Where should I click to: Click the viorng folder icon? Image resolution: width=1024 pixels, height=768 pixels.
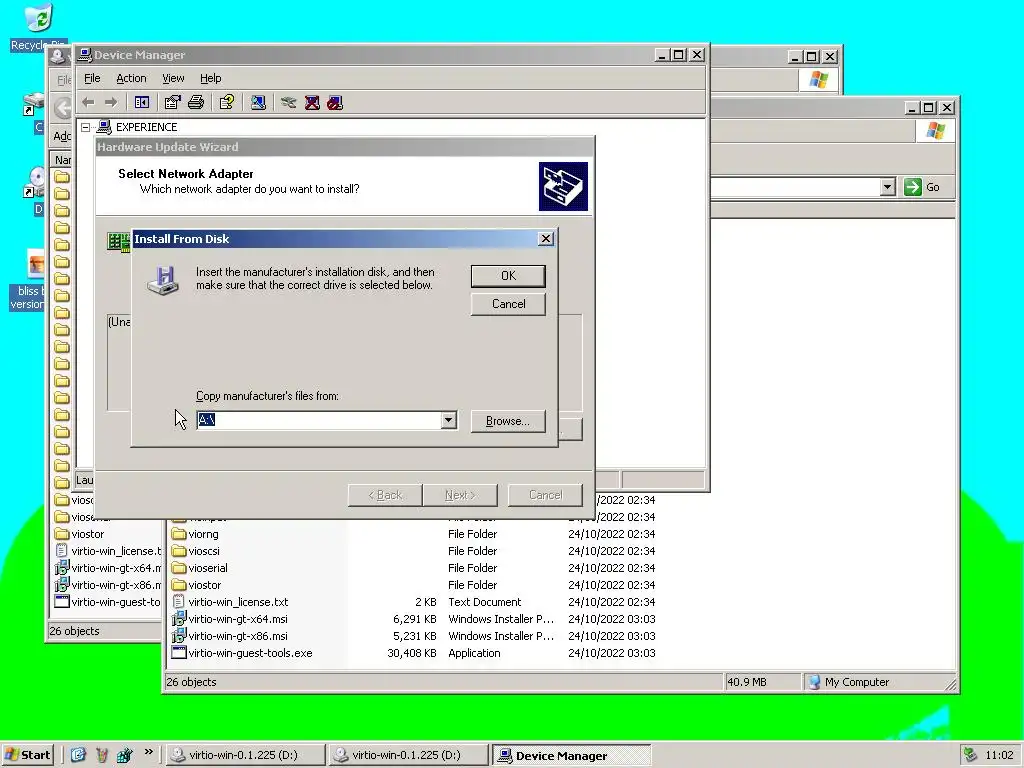[x=178, y=534]
